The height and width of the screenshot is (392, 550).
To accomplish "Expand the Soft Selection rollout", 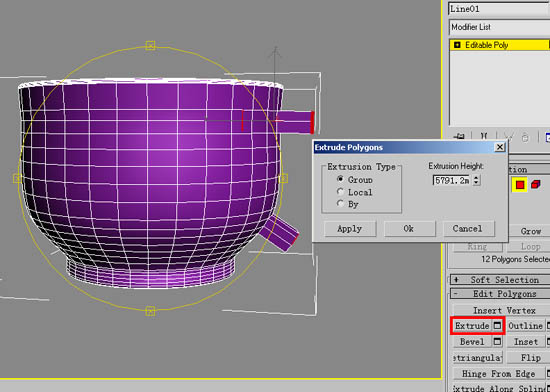I will [x=500, y=280].
